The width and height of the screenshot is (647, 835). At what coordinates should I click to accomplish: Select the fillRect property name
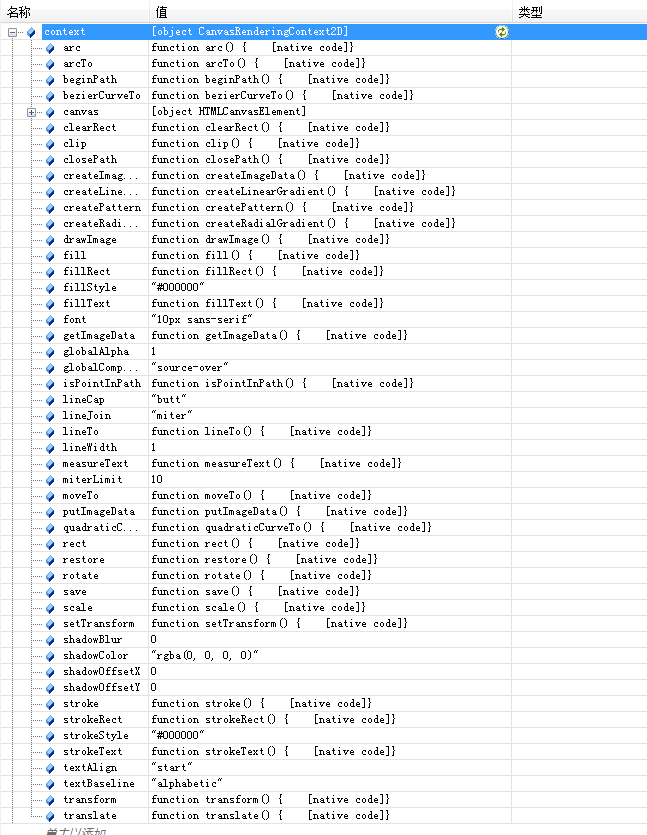tap(87, 272)
